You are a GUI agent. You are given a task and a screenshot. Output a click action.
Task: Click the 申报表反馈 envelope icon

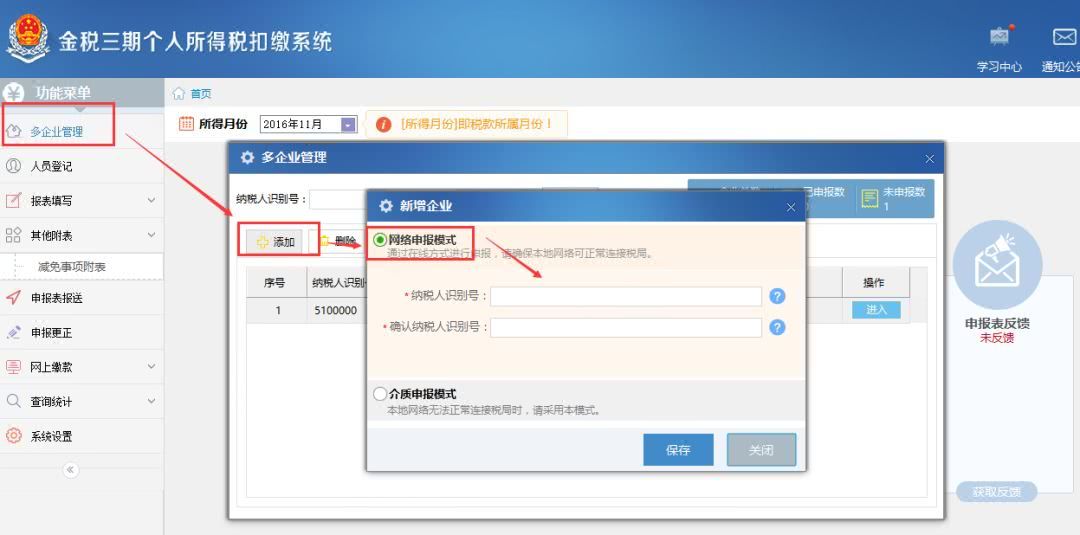tap(997, 265)
